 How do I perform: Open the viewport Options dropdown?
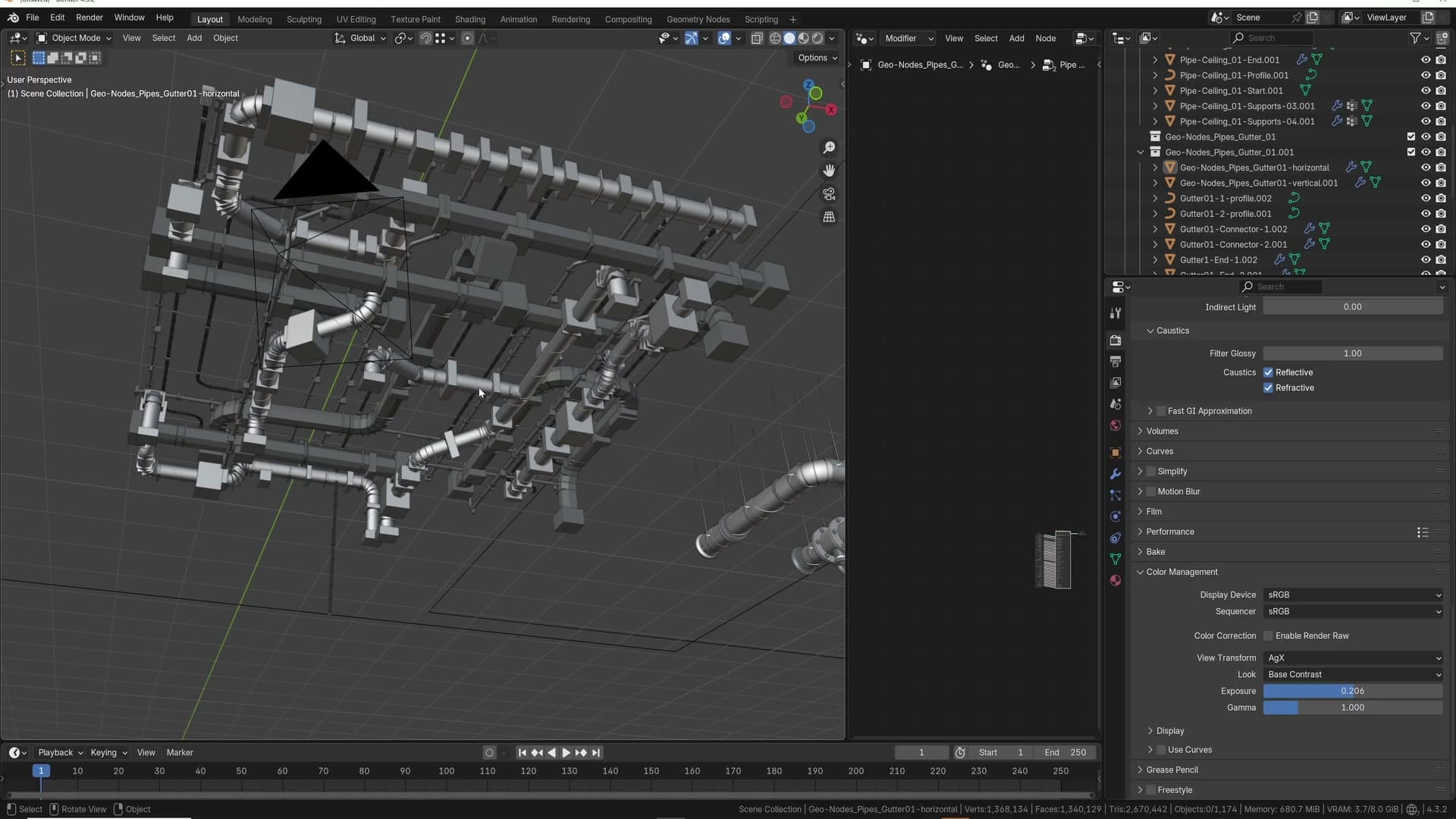click(x=817, y=58)
